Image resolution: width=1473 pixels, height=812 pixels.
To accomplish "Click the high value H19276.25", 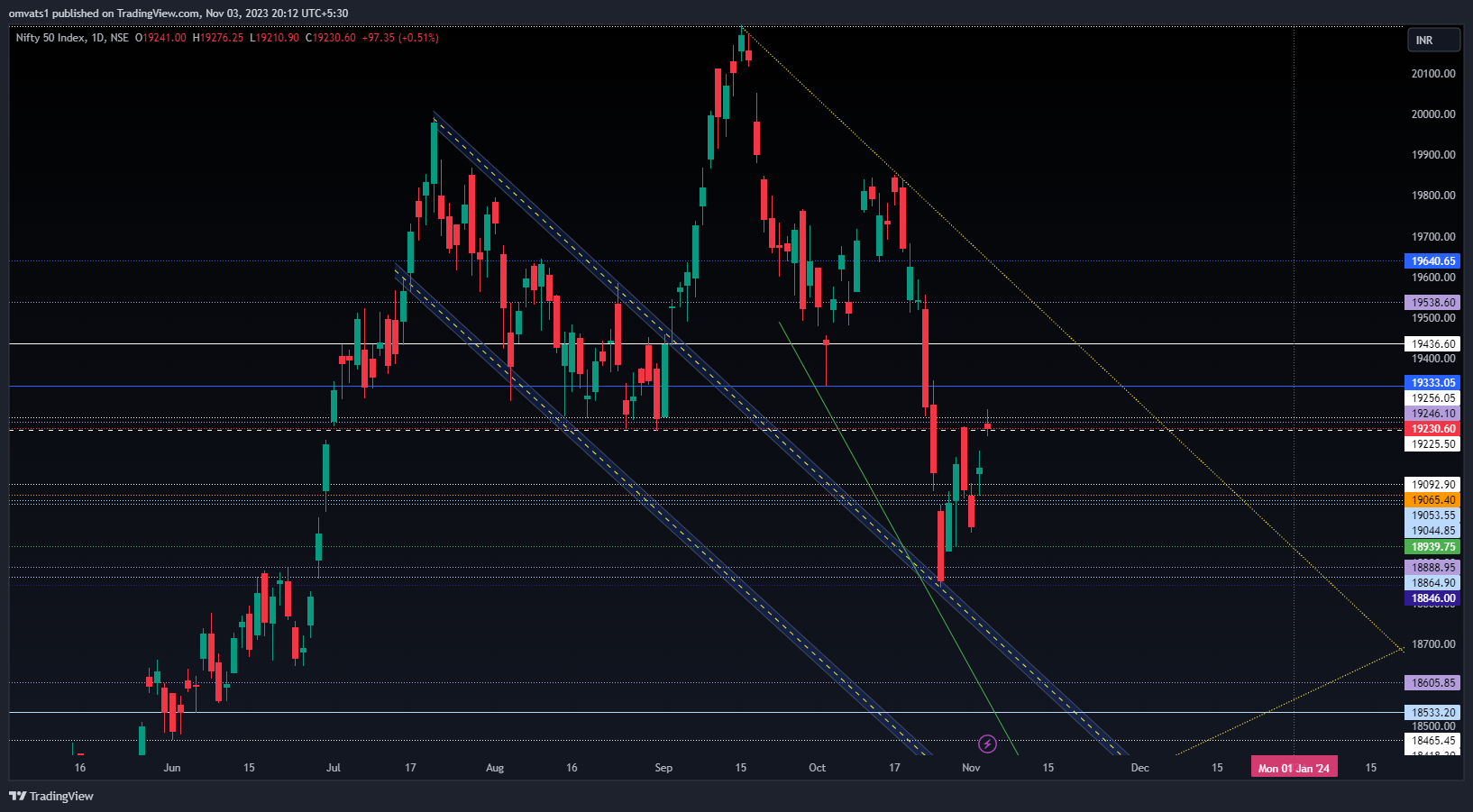I will 218,38.
